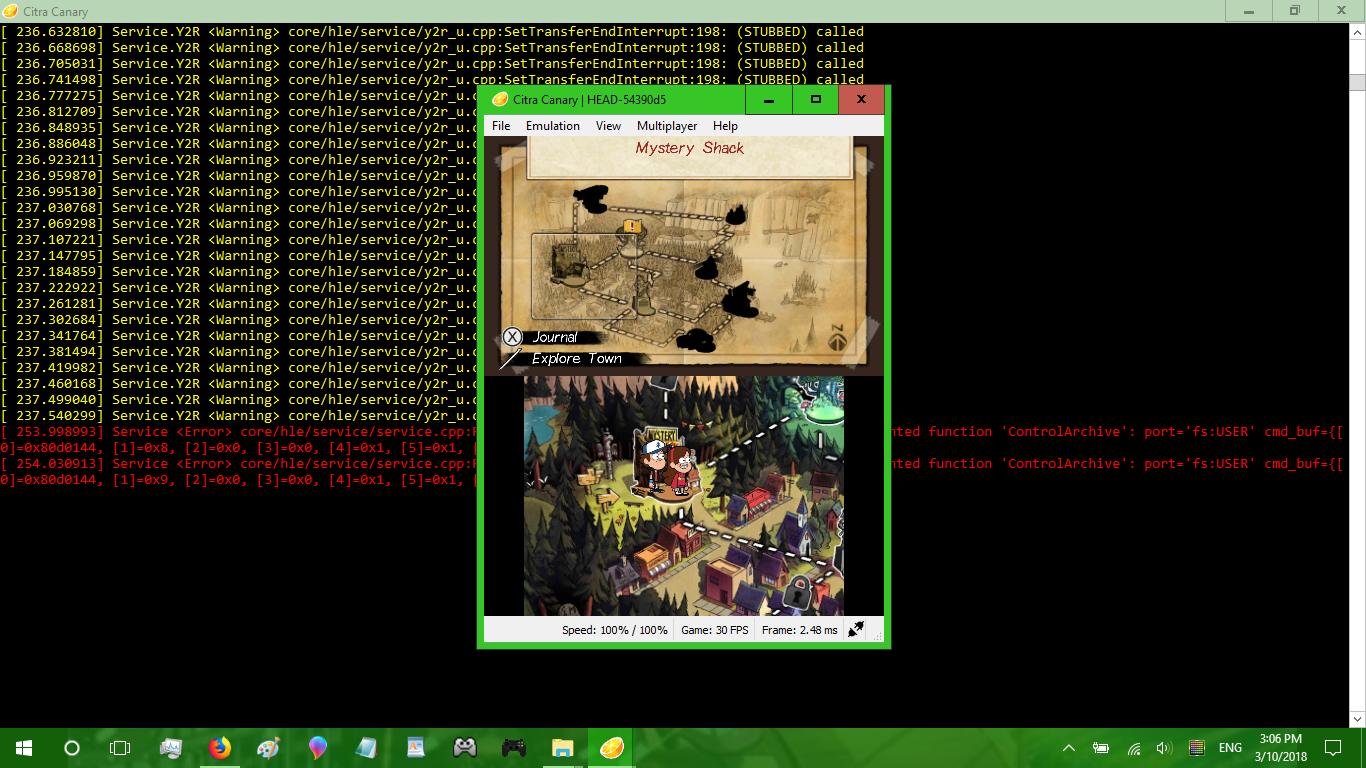Click the stylus icon beside Explore Town

coord(511,358)
